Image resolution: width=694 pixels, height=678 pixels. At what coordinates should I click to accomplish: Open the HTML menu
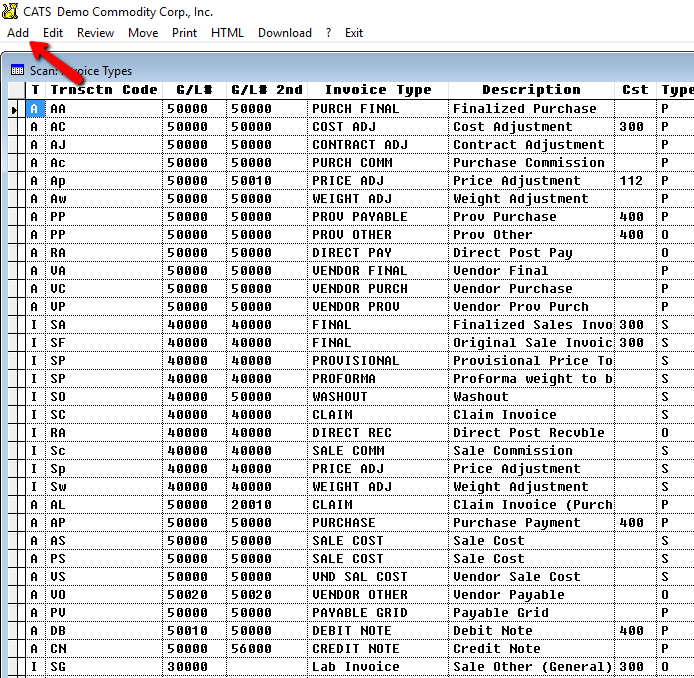[227, 33]
